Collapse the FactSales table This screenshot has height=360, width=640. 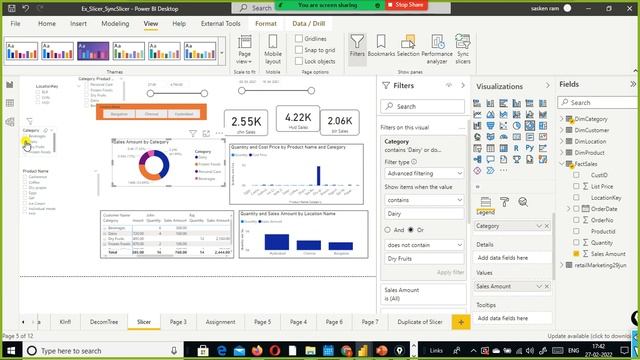(x=562, y=164)
